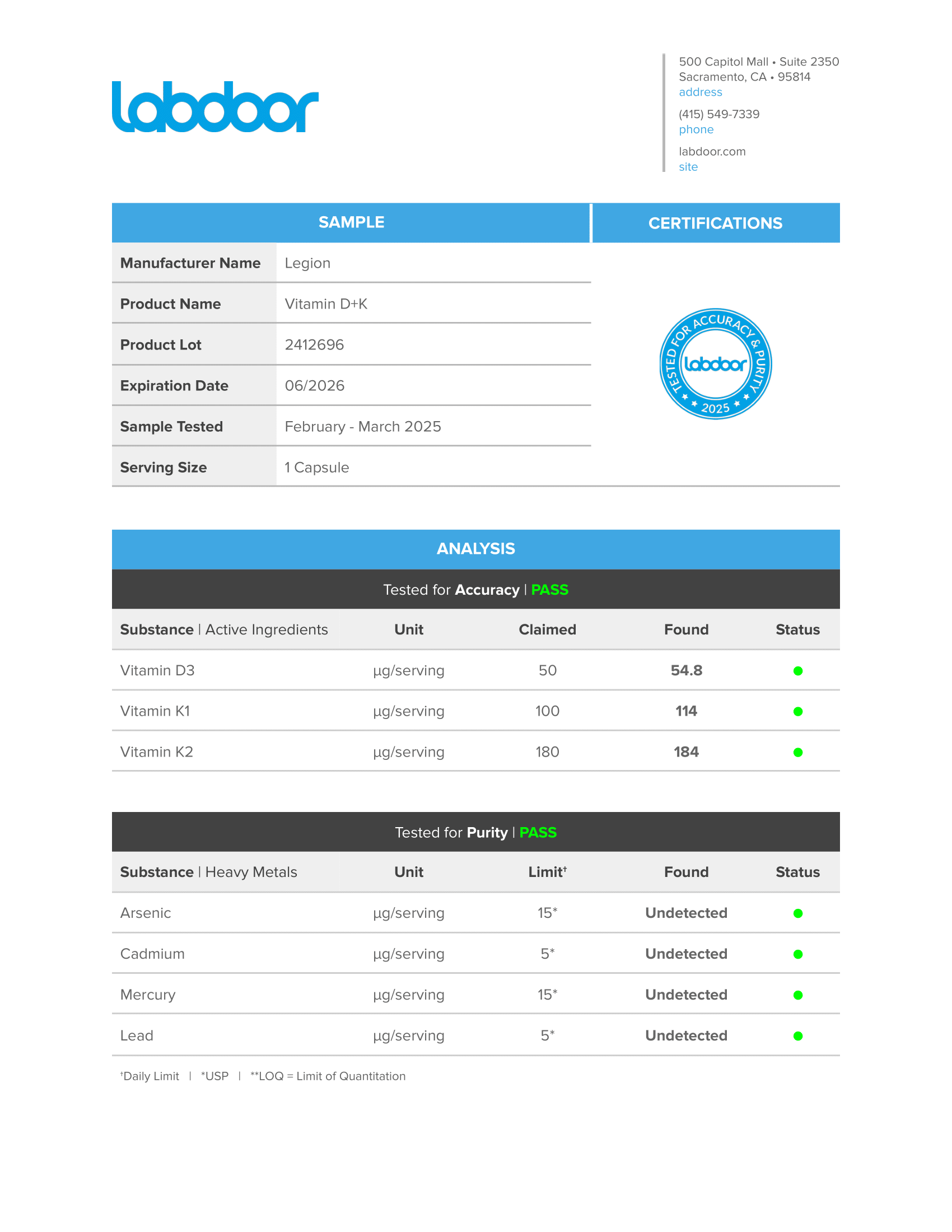The height and width of the screenshot is (1232, 952).
Task: Click the found value '184'
Action: (687, 753)
